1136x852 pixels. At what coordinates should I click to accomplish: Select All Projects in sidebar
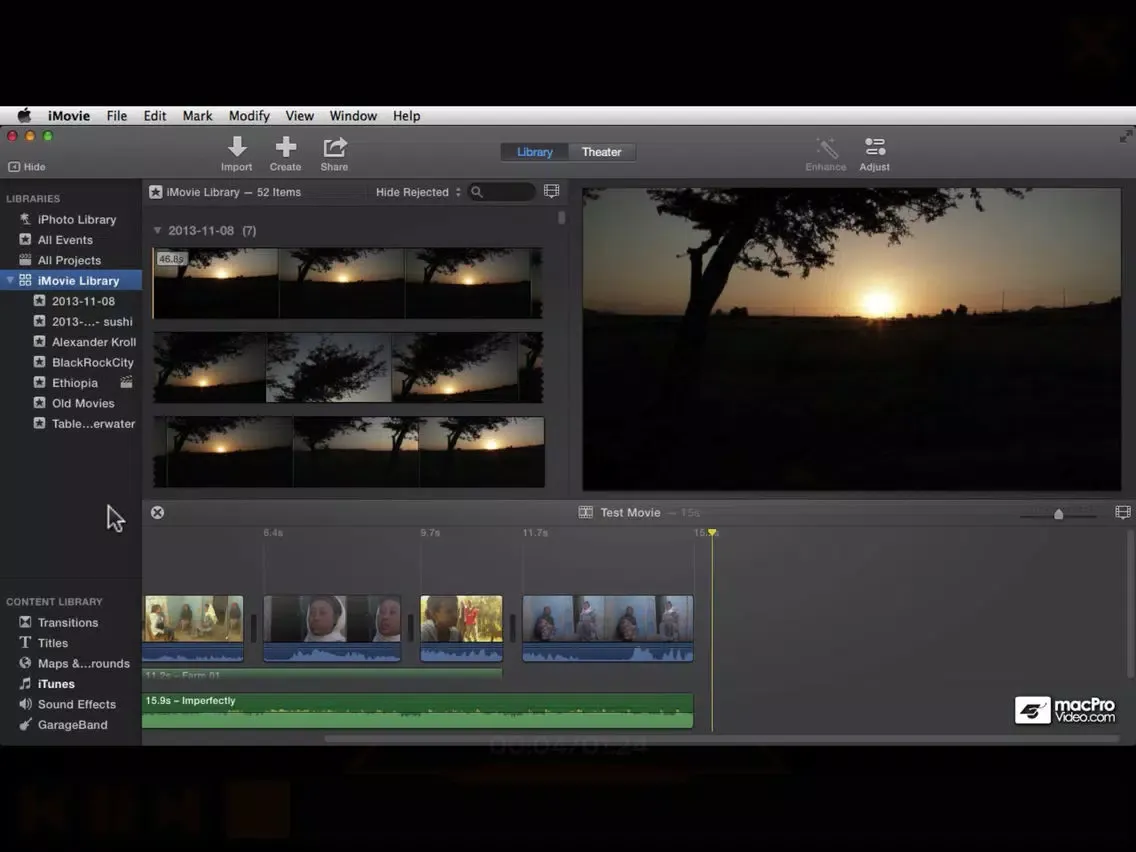tap(71, 260)
